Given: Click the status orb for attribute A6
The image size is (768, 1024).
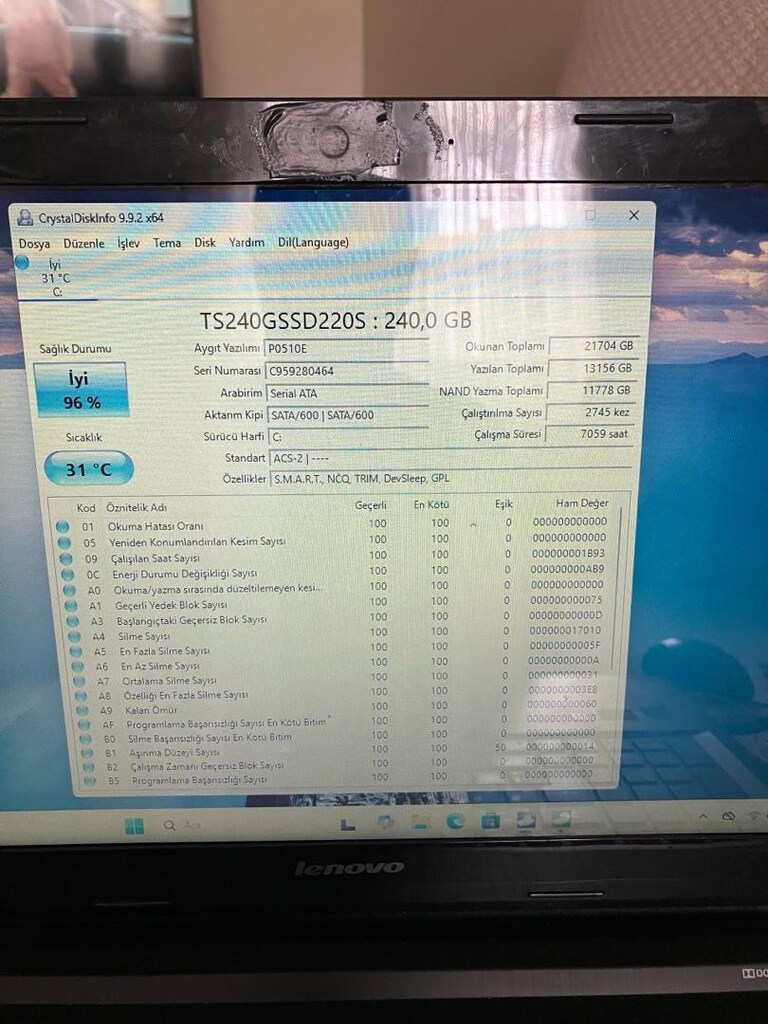Looking at the screenshot, I should [x=78, y=666].
